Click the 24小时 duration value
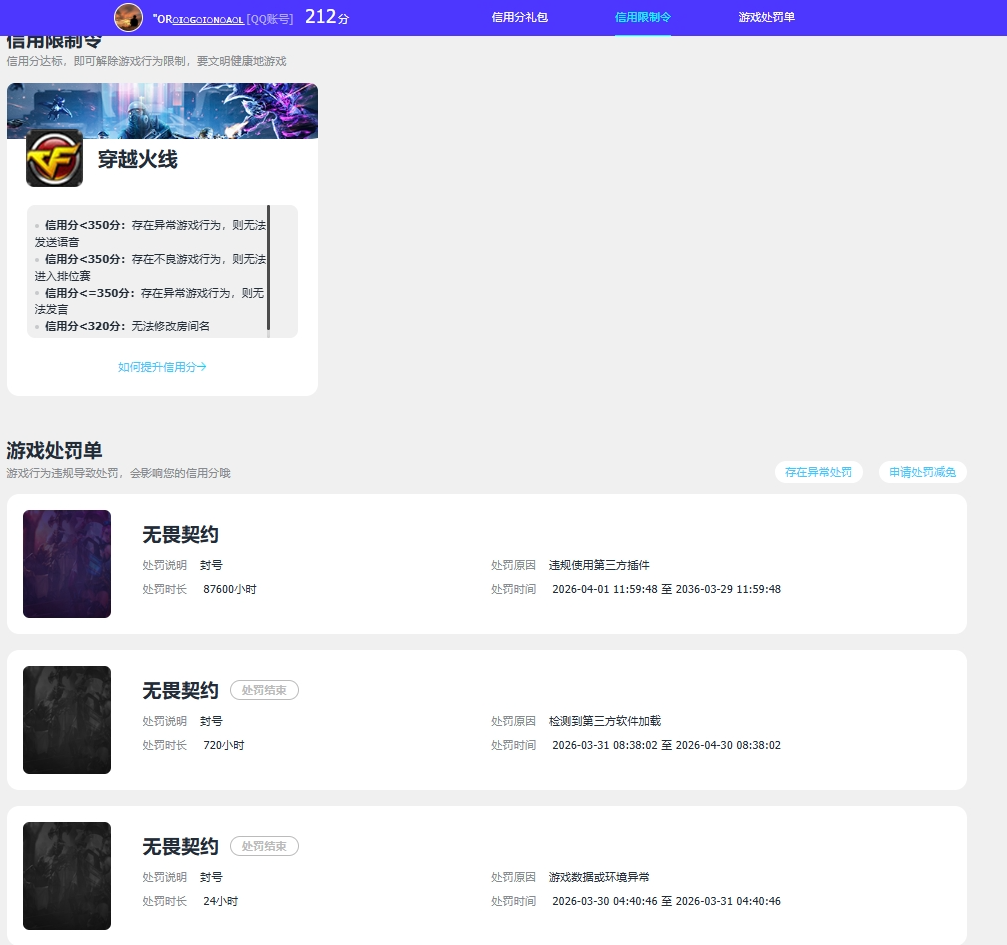The height and width of the screenshot is (945, 1007). pos(220,901)
